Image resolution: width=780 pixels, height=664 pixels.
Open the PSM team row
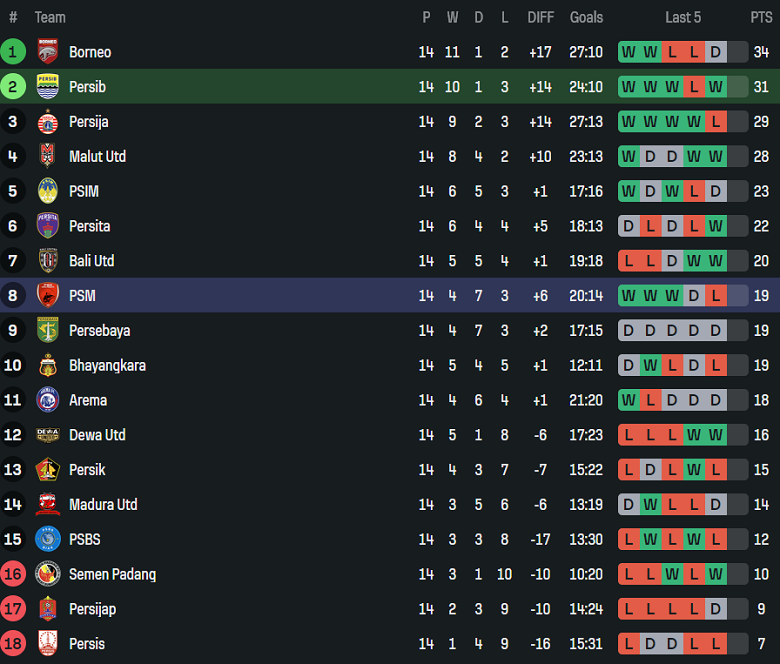coord(83,296)
